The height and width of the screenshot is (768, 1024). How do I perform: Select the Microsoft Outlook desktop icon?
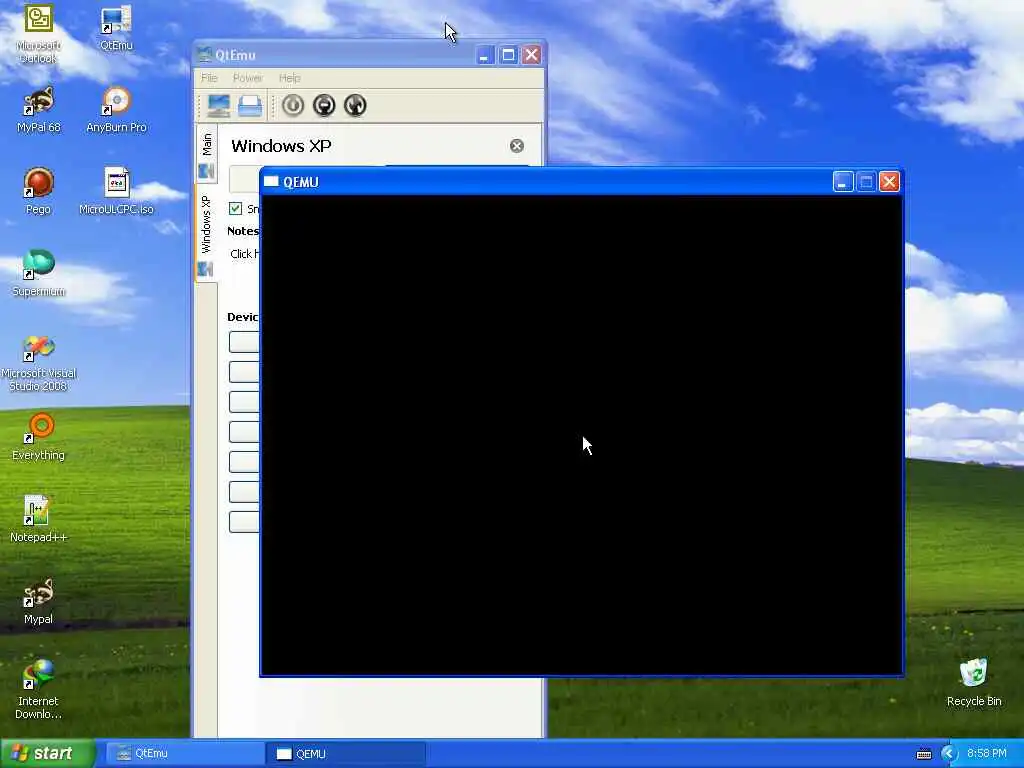point(39,34)
